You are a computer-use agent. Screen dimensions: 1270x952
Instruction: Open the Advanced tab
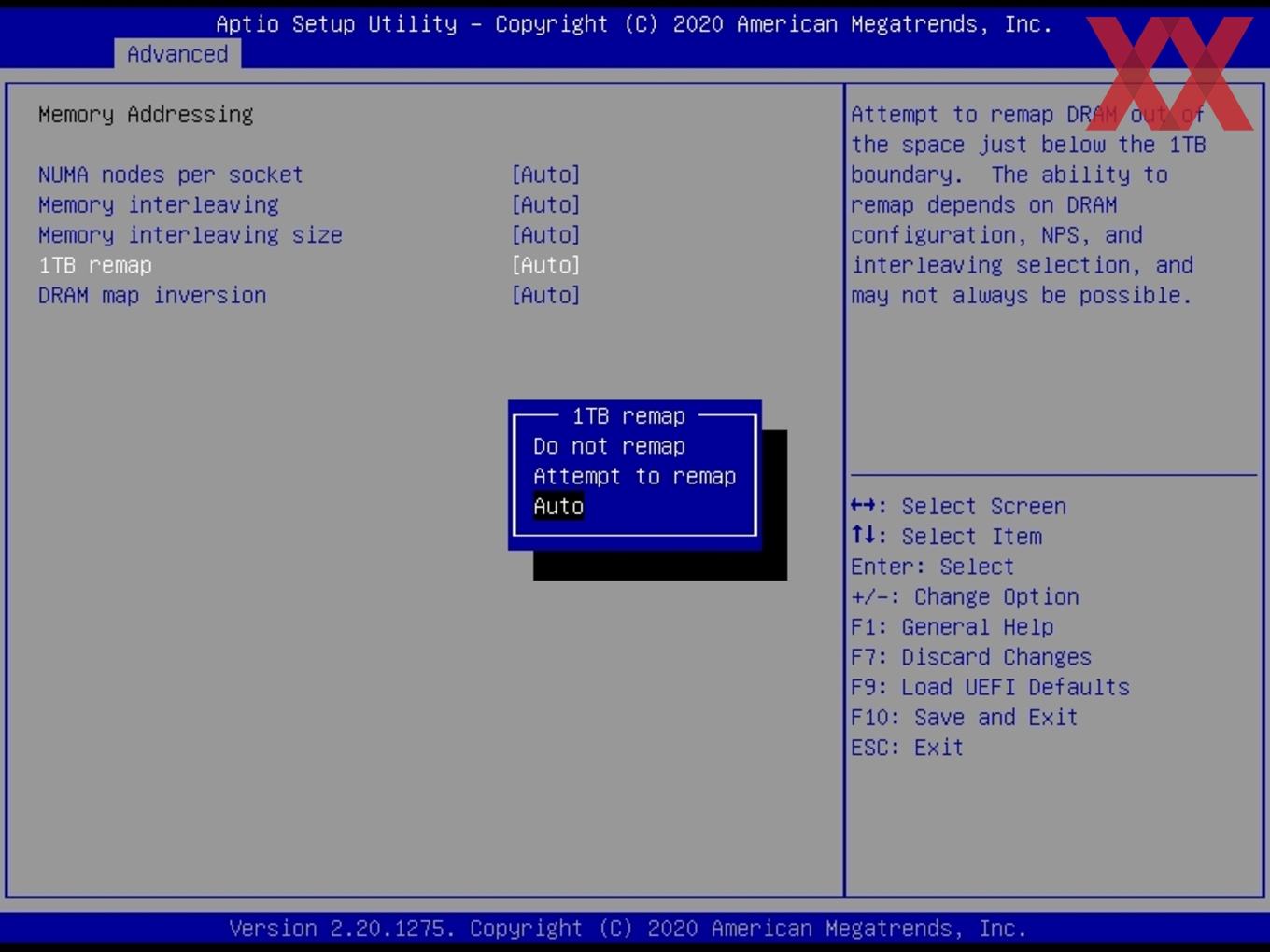click(x=177, y=54)
